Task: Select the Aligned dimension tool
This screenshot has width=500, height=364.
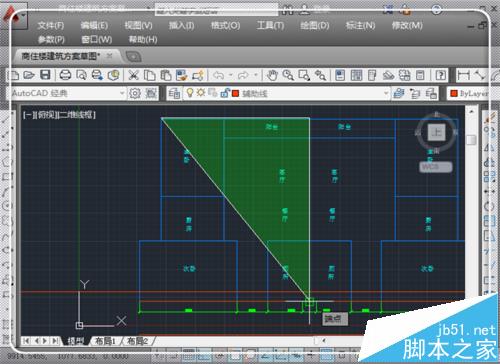Action: tap(480, 75)
